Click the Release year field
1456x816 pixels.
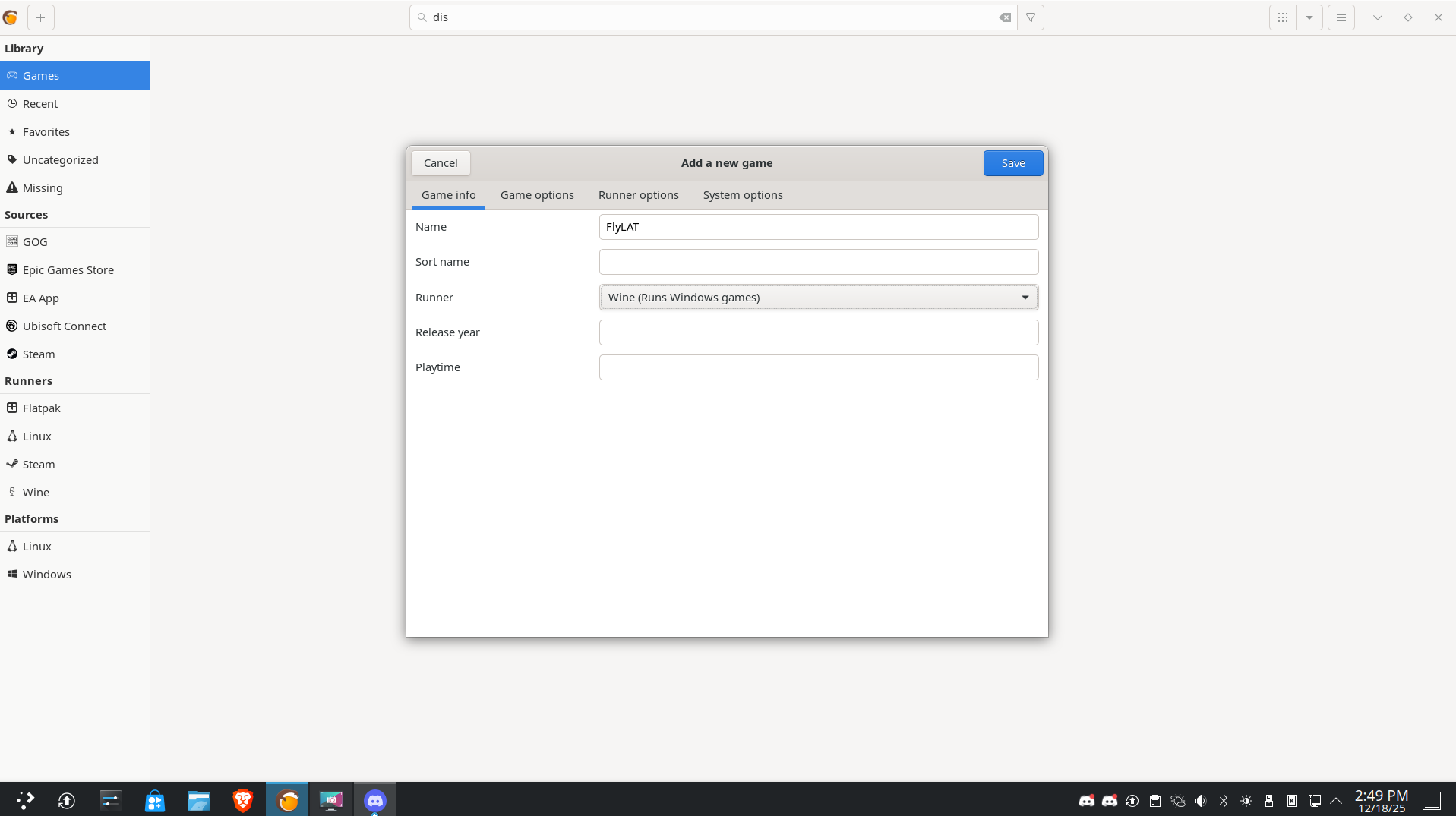pos(818,332)
